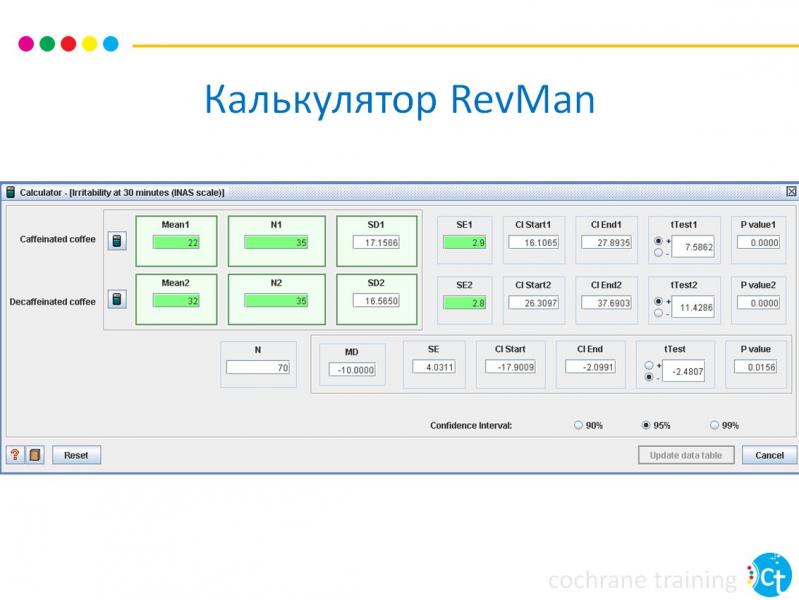
Task: Click into the Mean1 field
Action: [x=176, y=242]
